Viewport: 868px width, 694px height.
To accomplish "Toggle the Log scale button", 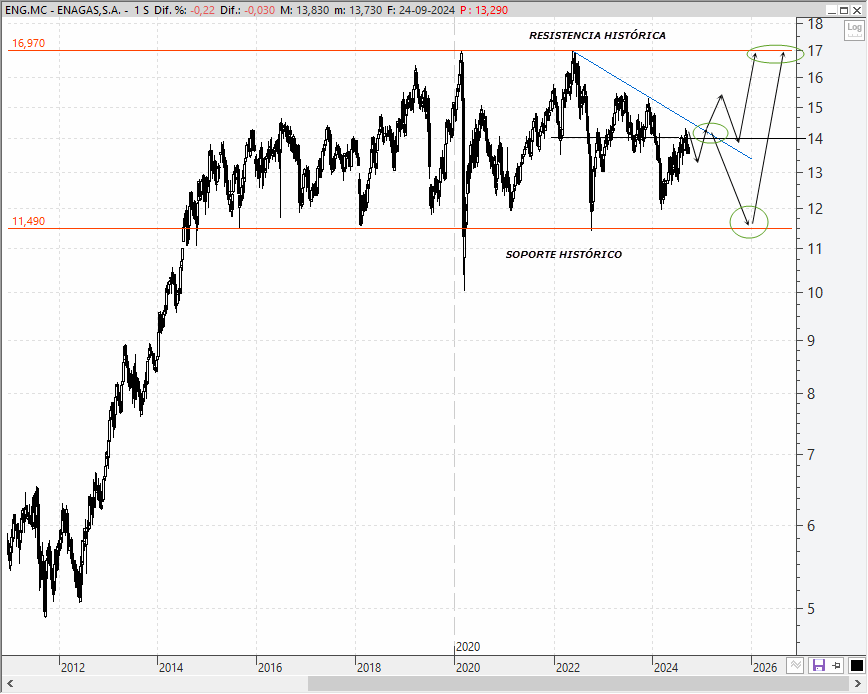I will point(854,30).
